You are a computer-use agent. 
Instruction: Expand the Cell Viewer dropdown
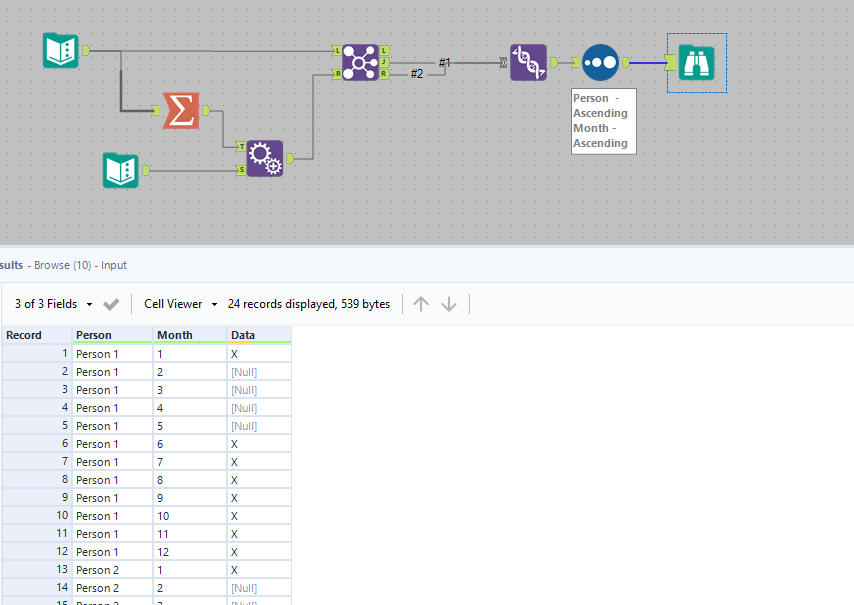[180, 304]
